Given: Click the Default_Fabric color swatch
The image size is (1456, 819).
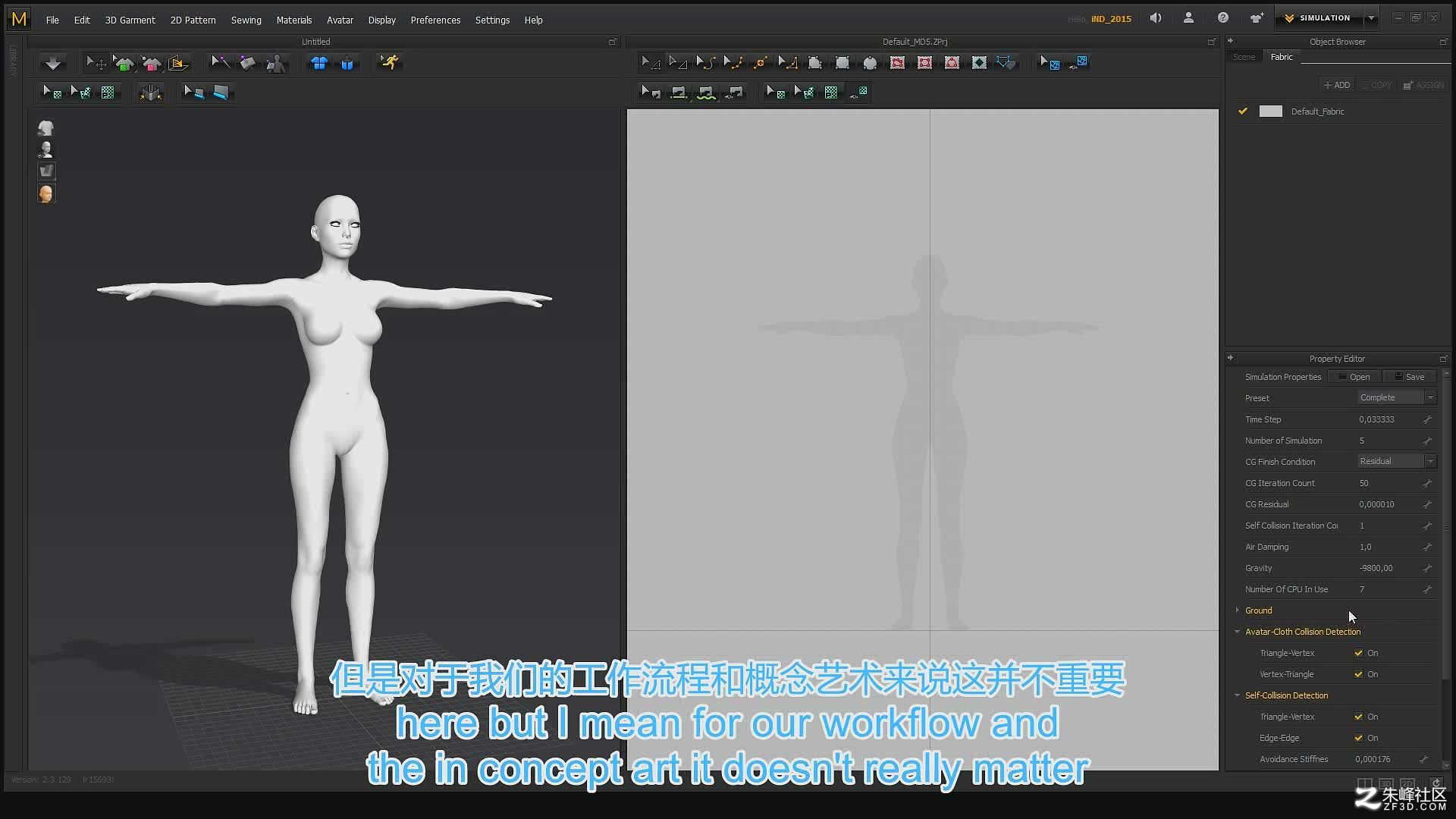Looking at the screenshot, I should (x=1270, y=111).
